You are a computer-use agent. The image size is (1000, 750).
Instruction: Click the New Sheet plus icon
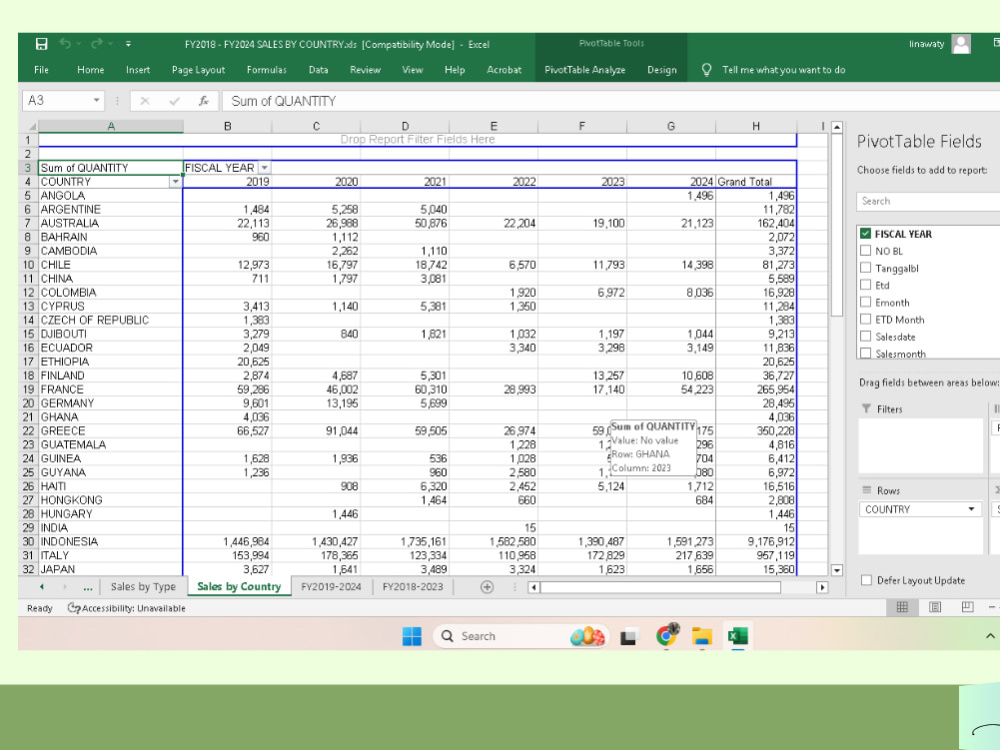click(x=487, y=587)
